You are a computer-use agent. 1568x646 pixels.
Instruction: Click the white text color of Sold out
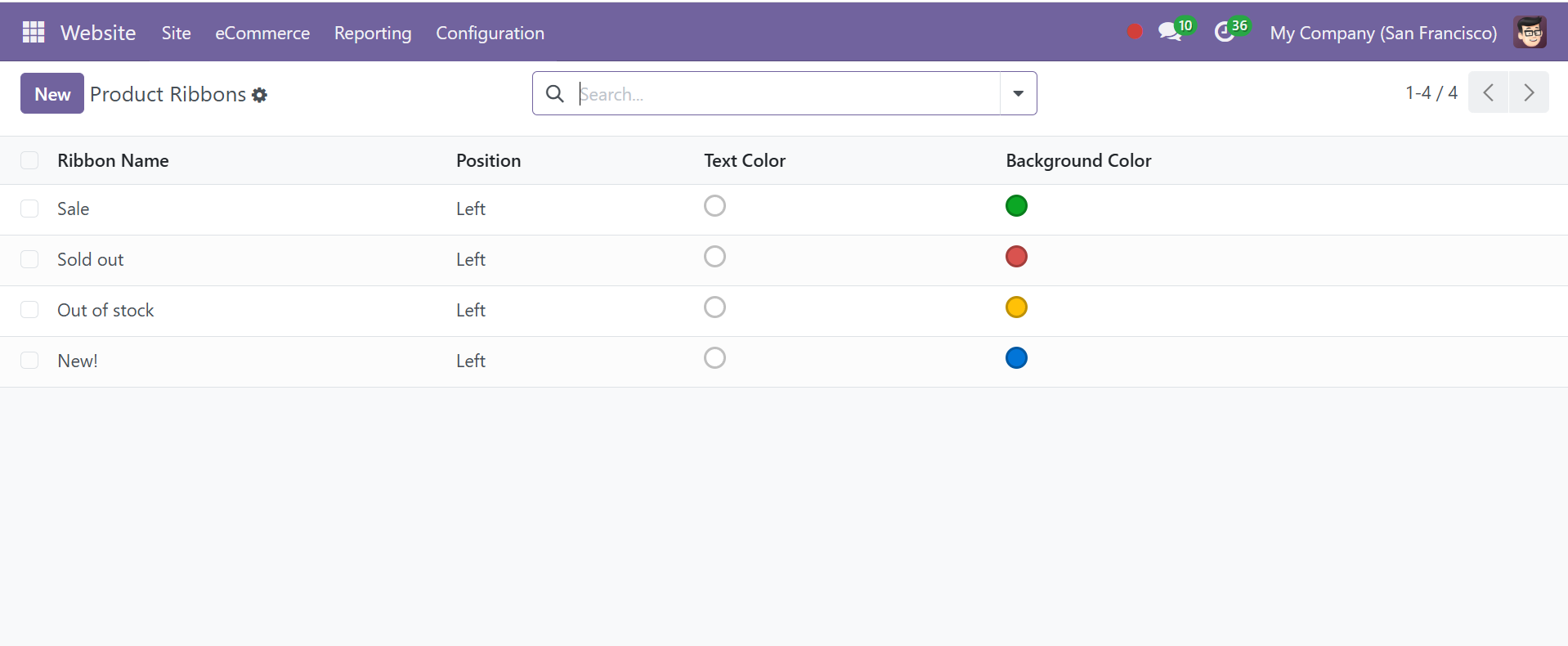pos(715,257)
